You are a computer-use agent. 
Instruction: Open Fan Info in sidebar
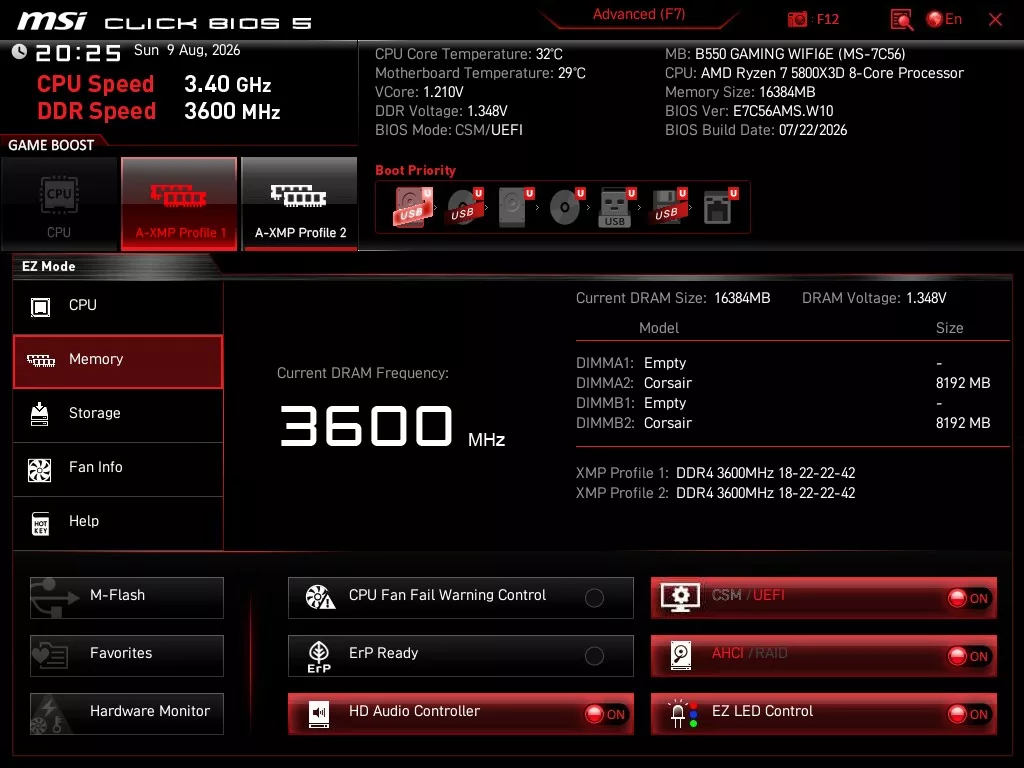118,468
